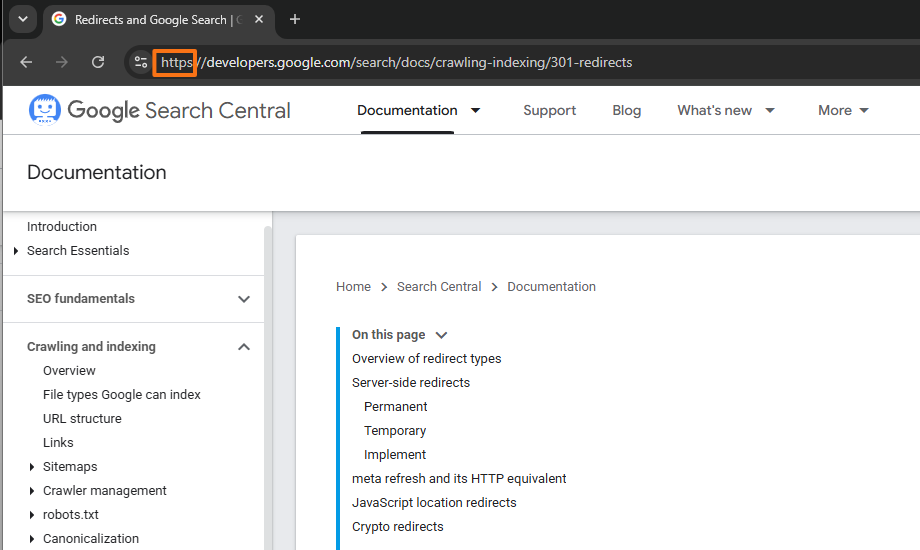
Task: Open Links in the sidebar
Action: (x=58, y=443)
